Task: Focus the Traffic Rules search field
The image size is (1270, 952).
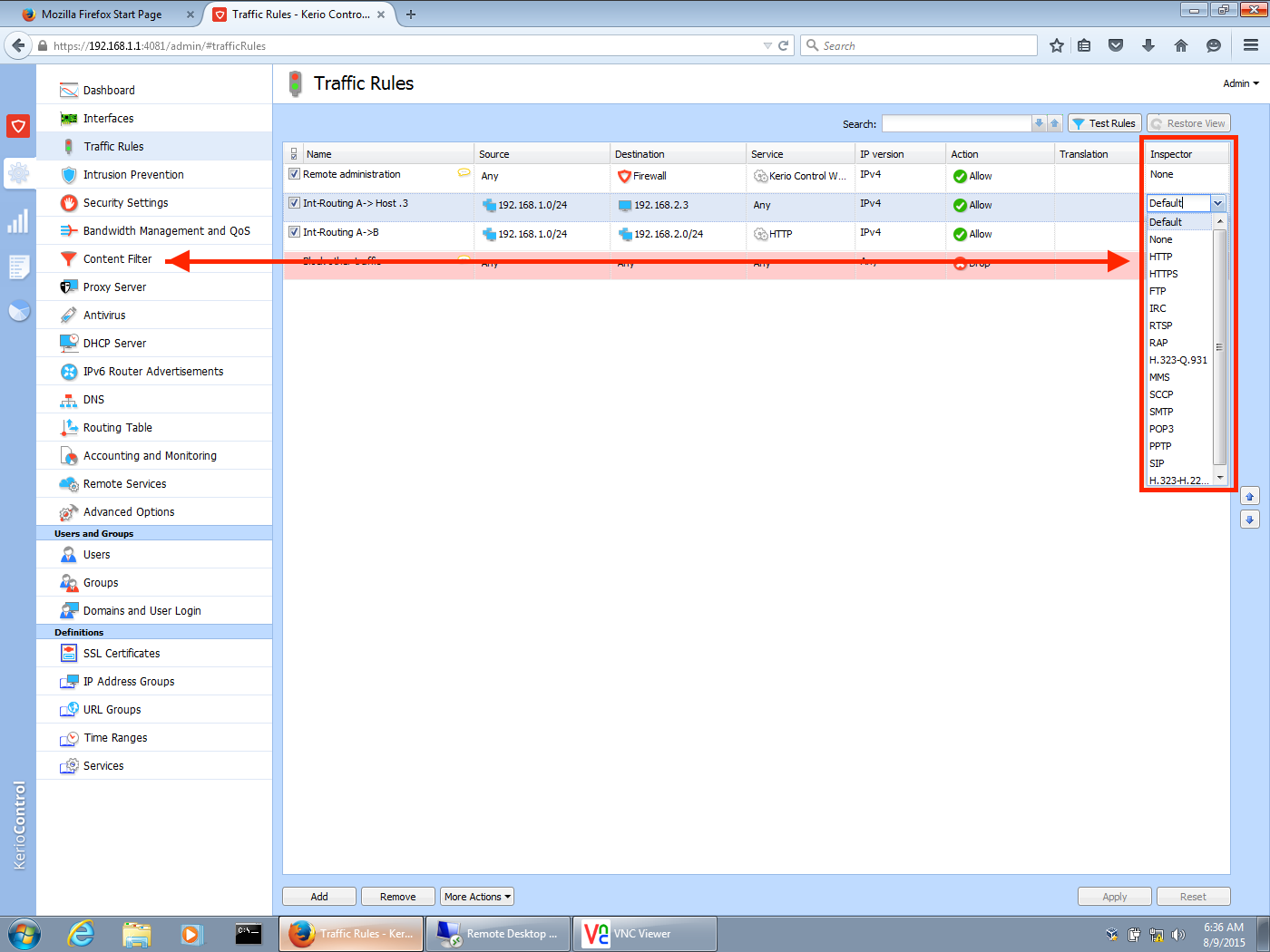Action: point(957,123)
